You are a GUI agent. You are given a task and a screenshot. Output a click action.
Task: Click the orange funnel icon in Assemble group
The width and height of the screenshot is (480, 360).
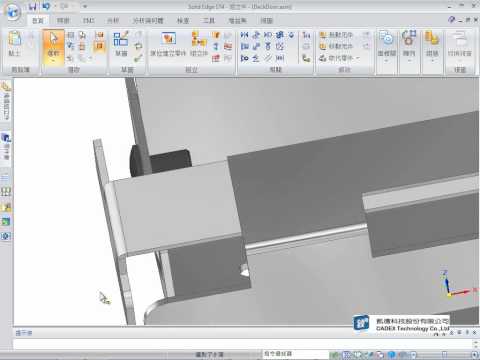coord(216,35)
